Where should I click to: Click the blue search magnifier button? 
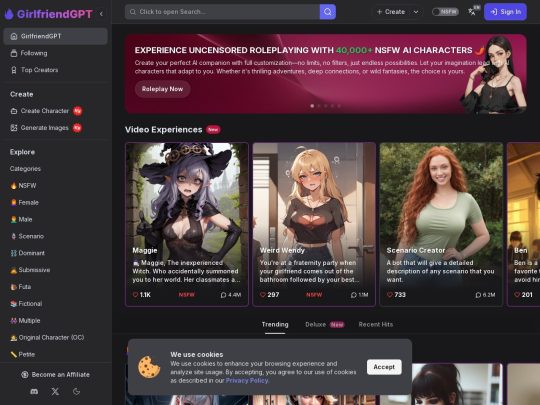click(328, 12)
